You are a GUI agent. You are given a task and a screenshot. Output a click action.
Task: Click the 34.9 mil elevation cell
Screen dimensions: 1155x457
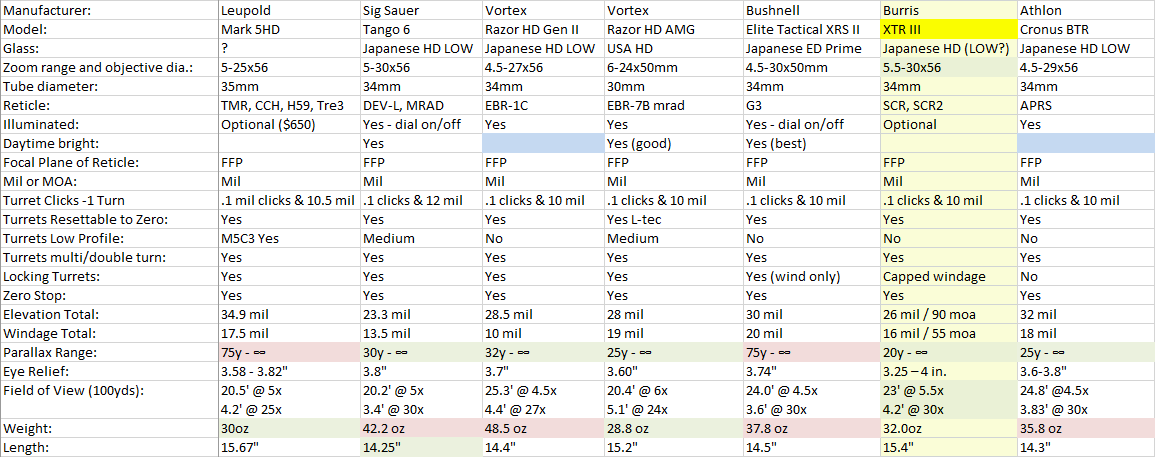coord(289,315)
